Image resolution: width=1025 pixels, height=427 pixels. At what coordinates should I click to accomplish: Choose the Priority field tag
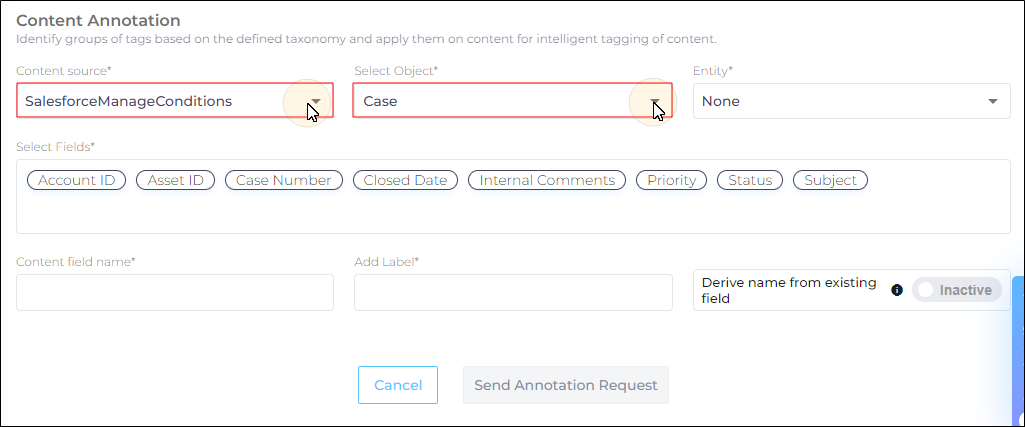tap(671, 180)
